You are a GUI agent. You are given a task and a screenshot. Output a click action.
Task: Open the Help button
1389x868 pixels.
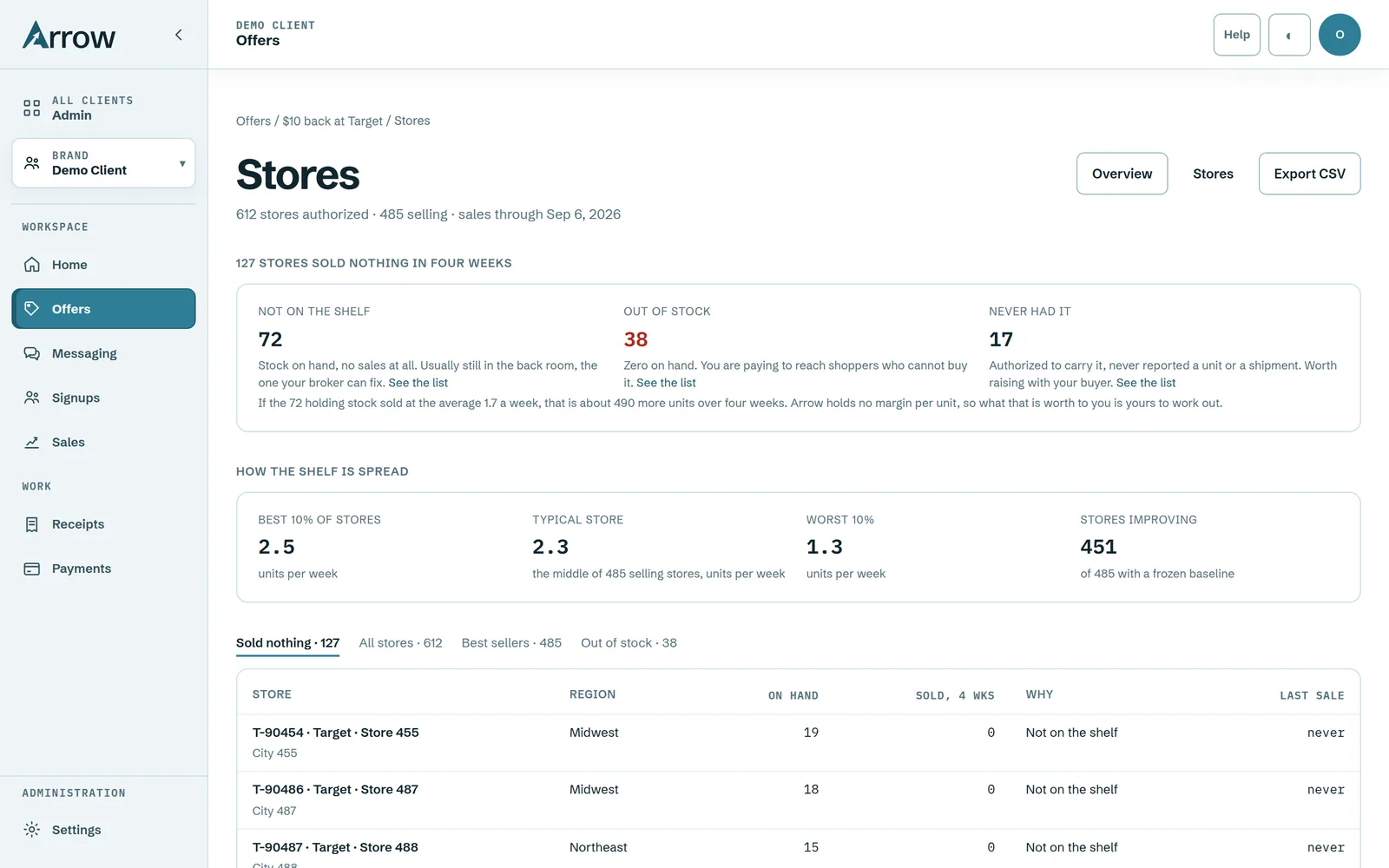[1237, 35]
